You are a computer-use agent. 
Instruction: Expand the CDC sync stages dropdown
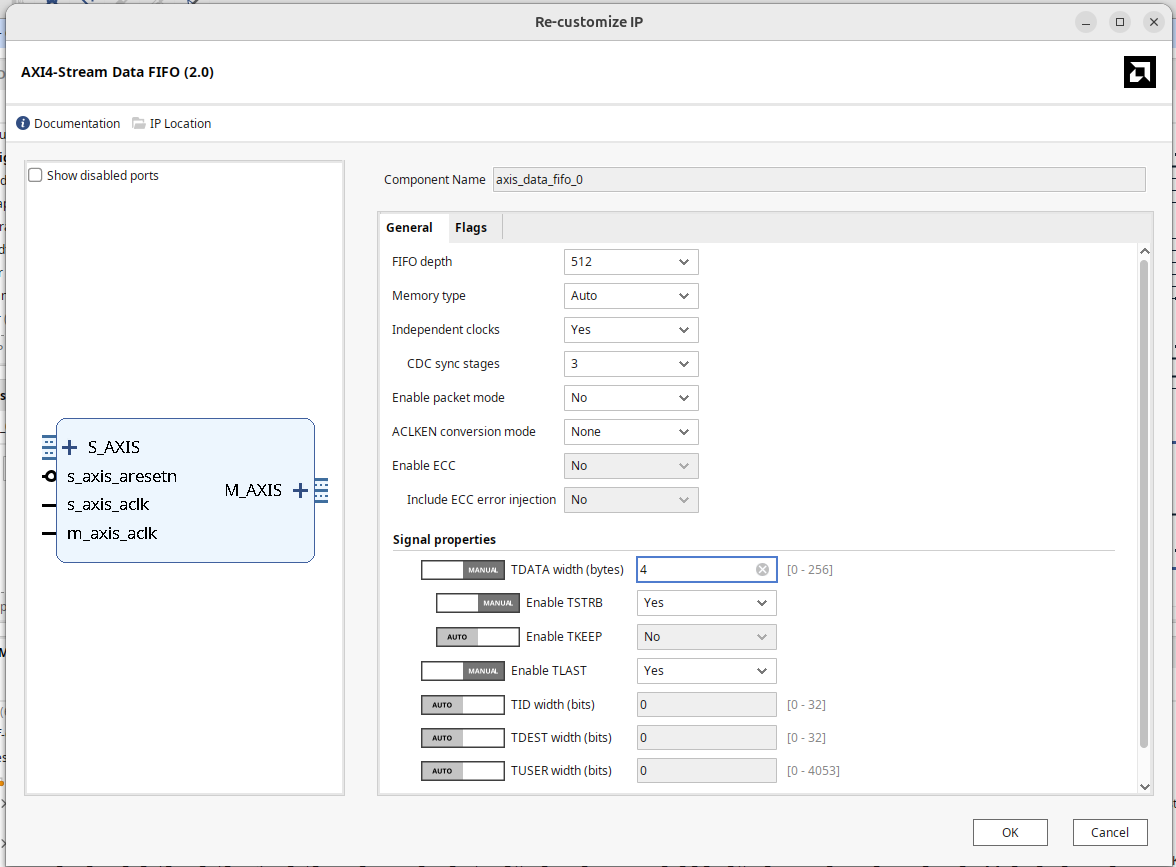[631, 364]
